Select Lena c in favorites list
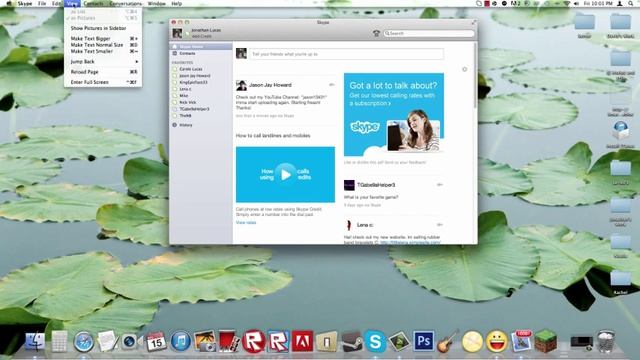640x360 pixels. (x=185, y=89)
